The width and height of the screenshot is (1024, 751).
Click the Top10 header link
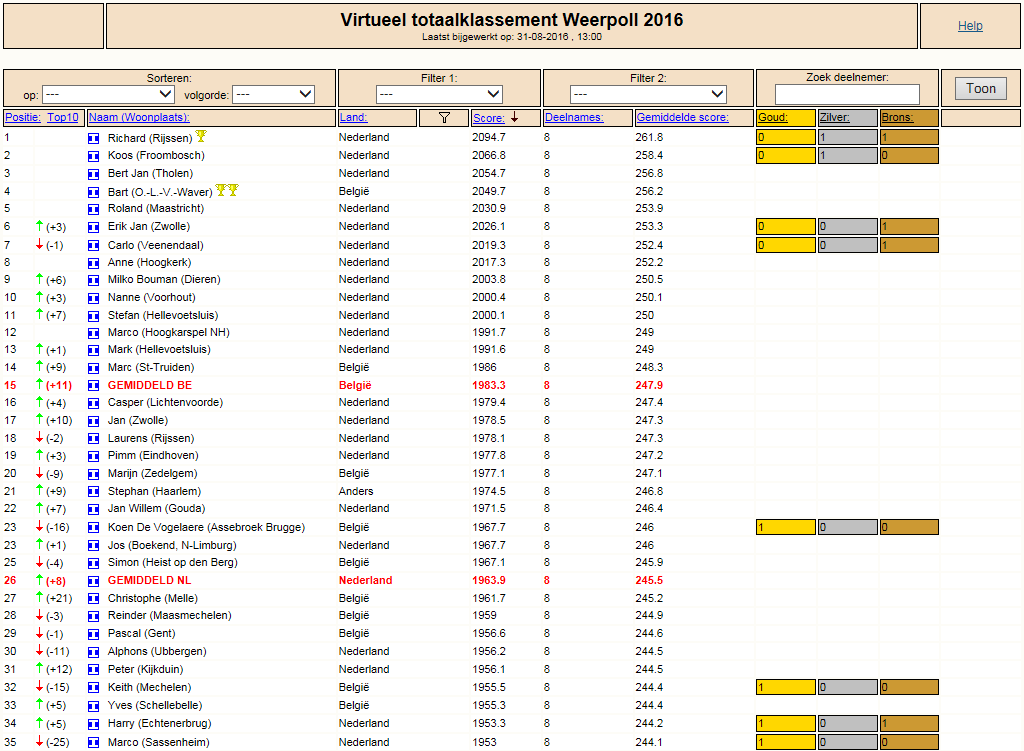pos(63,118)
